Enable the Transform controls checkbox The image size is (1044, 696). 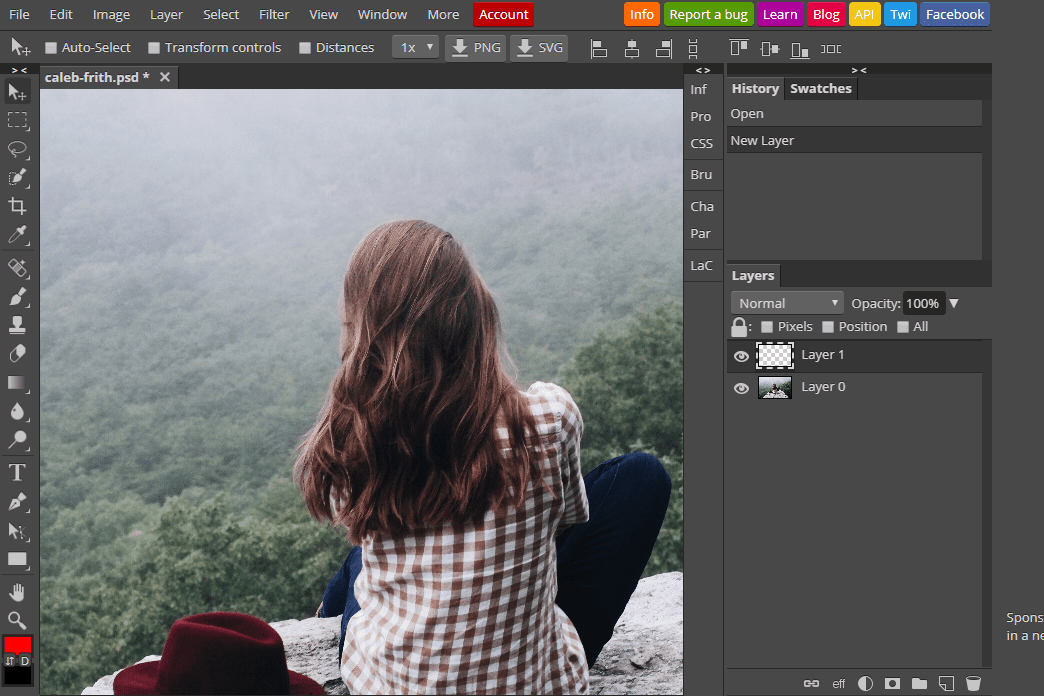click(155, 47)
